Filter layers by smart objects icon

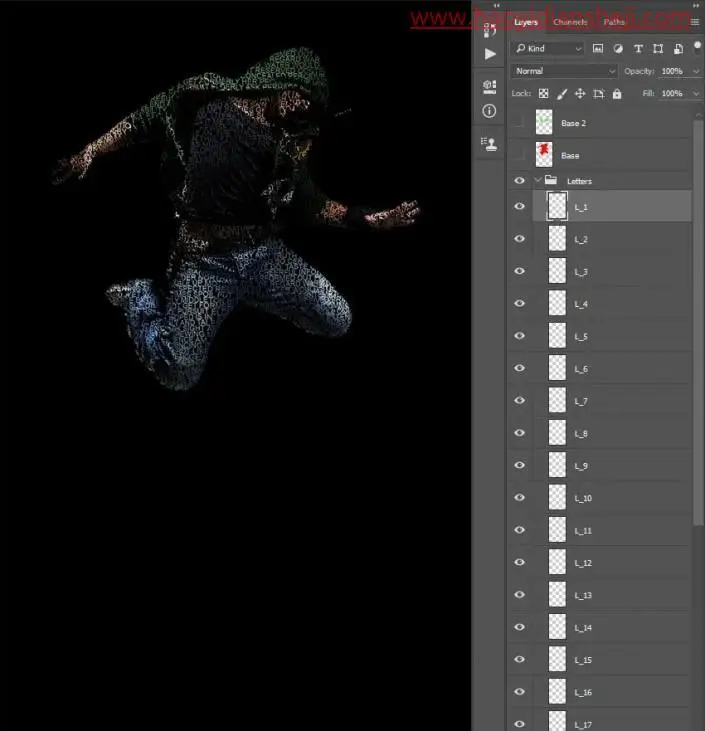(x=678, y=48)
